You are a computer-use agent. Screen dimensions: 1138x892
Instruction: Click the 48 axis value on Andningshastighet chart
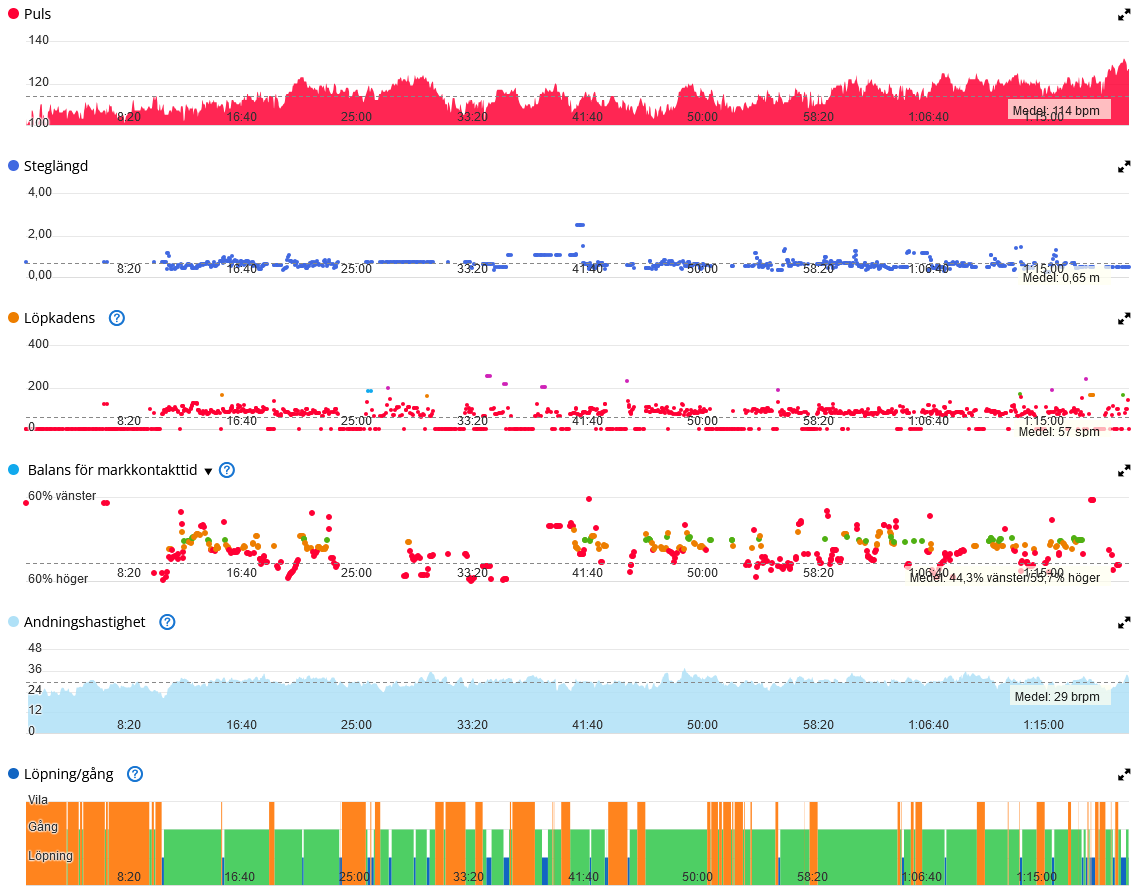[x=35, y=648]
